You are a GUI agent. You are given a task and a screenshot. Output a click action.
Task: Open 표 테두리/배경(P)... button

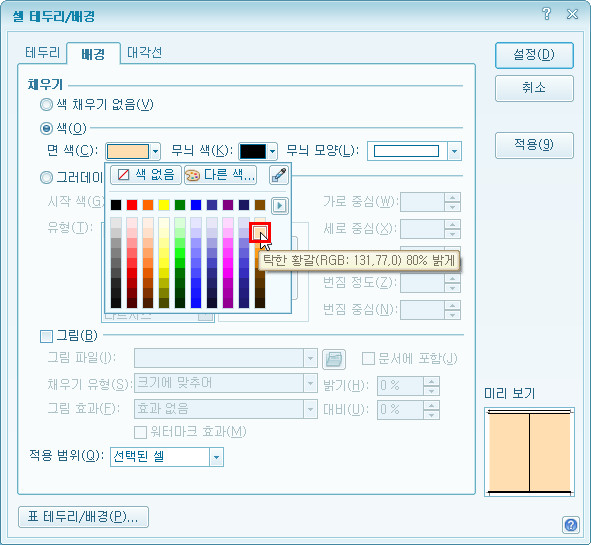83,517
